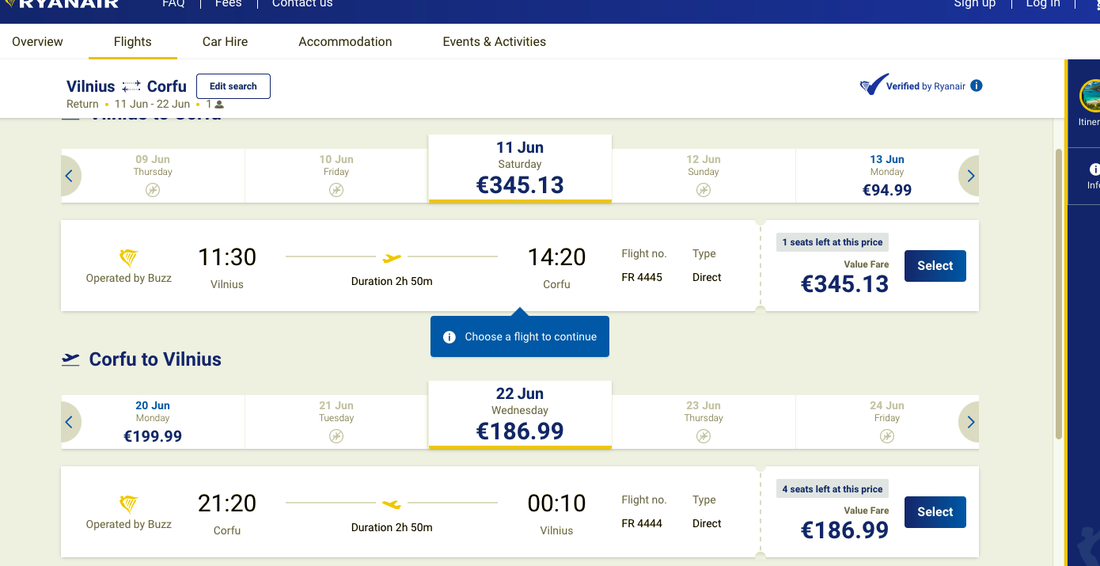Show earlier outbound dates with left arrow

click(x=69, y=176)
